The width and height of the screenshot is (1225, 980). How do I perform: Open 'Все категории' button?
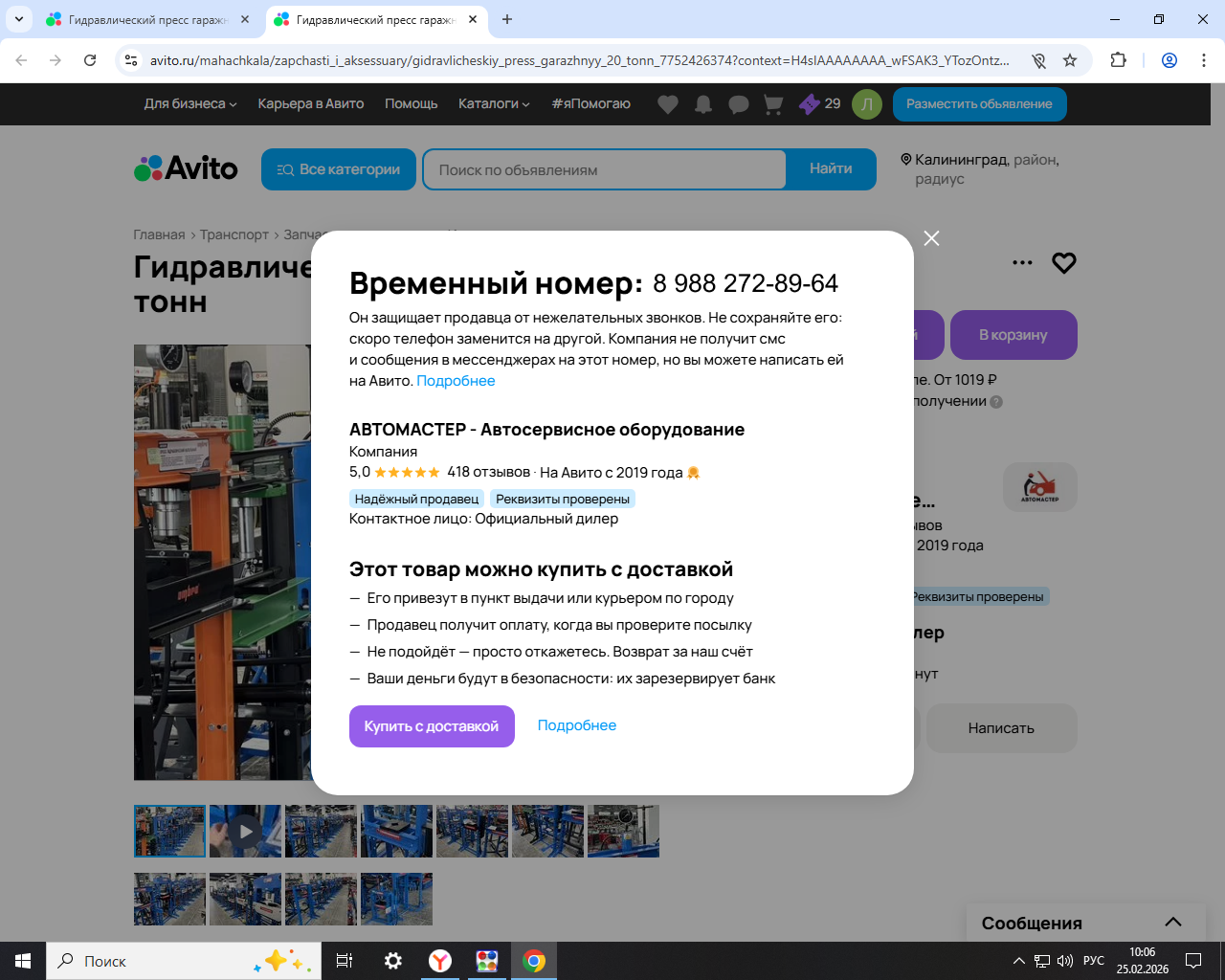tap(339, 169)
